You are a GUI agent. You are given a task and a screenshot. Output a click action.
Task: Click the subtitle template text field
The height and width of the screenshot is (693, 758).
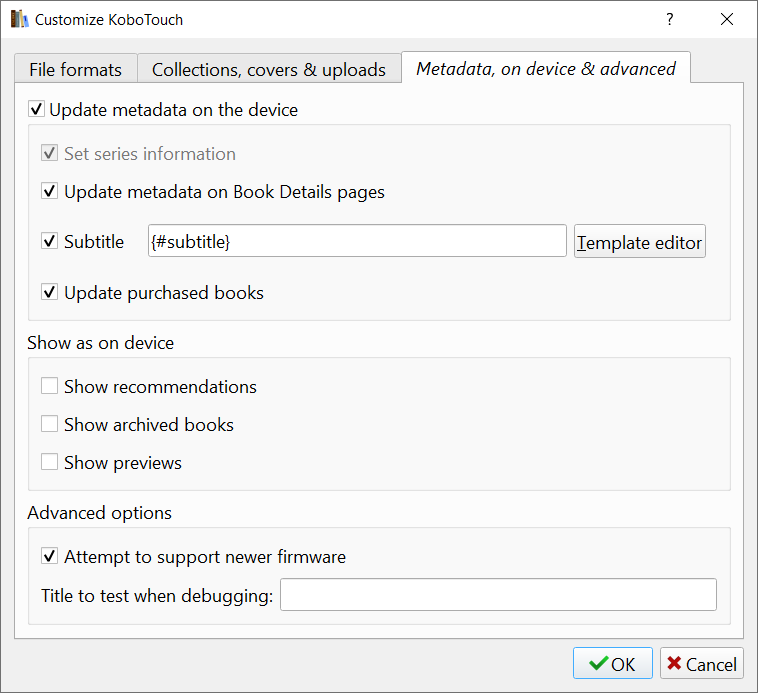coord(357,241)
